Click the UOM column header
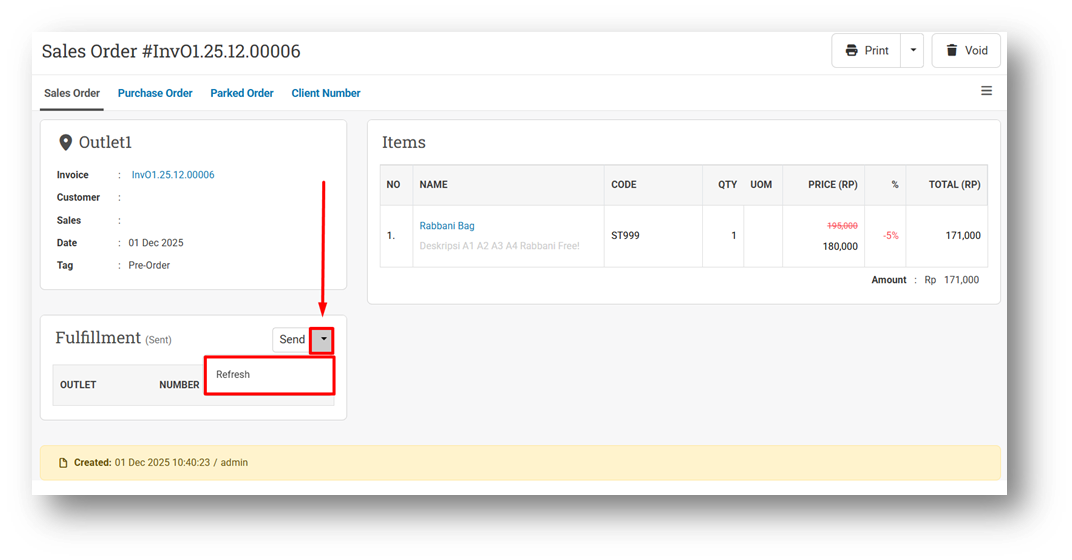The image size is (1072, 560). point(761,185)
